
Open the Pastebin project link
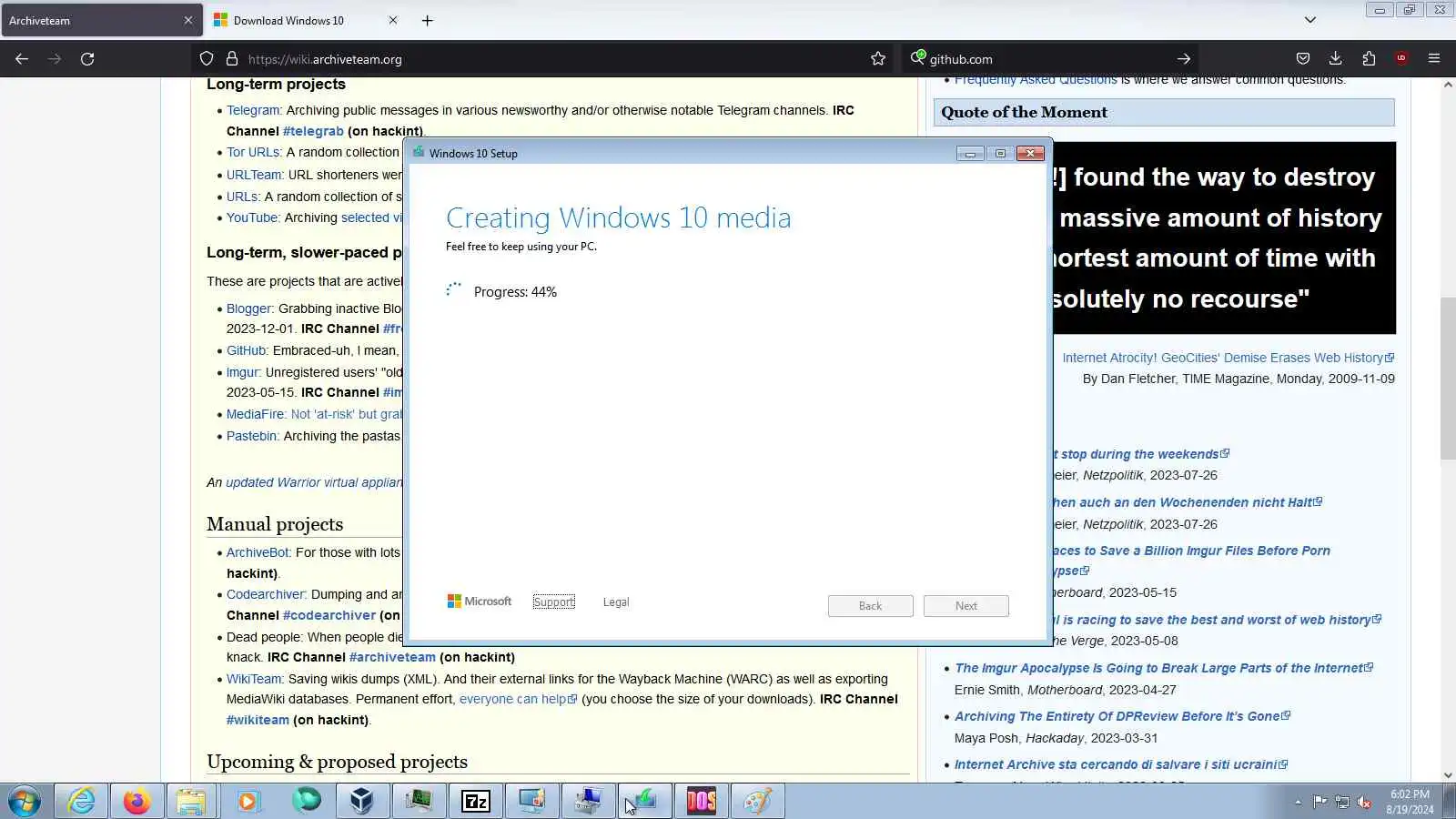pos(253,436)
